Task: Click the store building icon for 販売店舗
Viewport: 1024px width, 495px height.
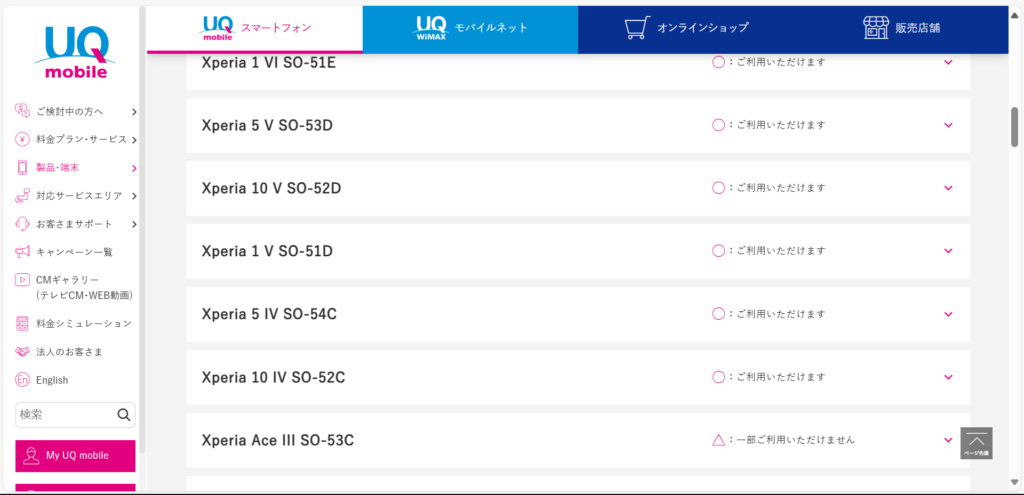Action: click(876, 27)
